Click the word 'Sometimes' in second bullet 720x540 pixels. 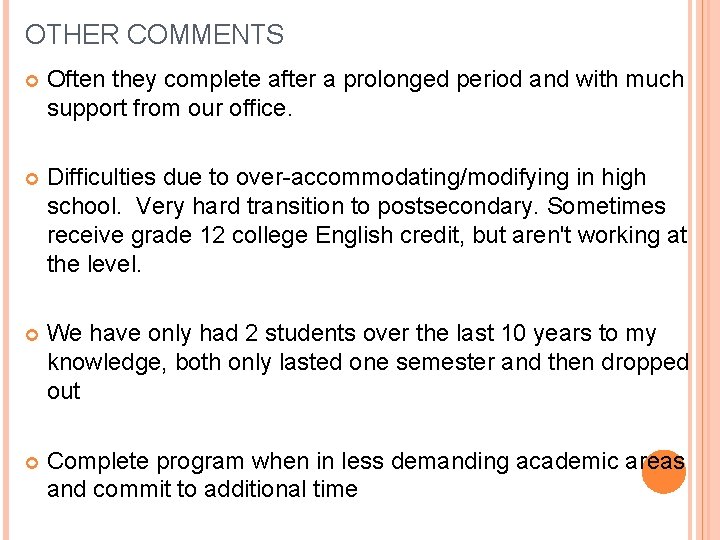point(606,207)
